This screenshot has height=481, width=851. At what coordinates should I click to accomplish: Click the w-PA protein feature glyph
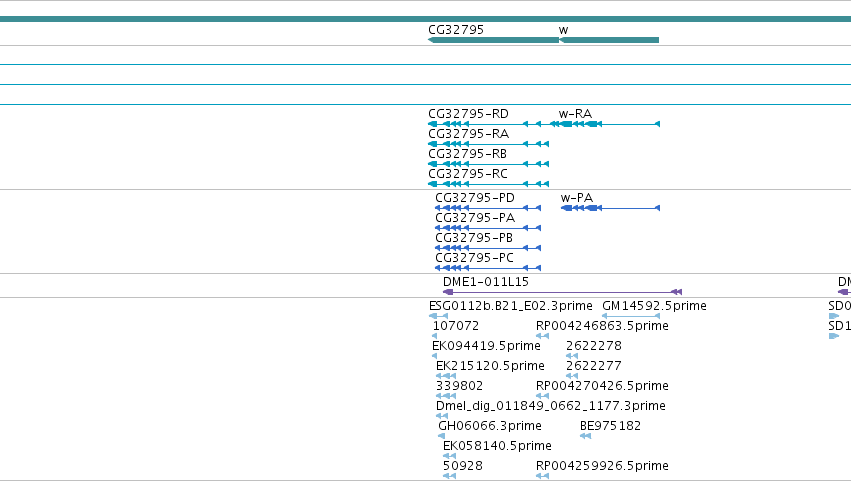610,208
